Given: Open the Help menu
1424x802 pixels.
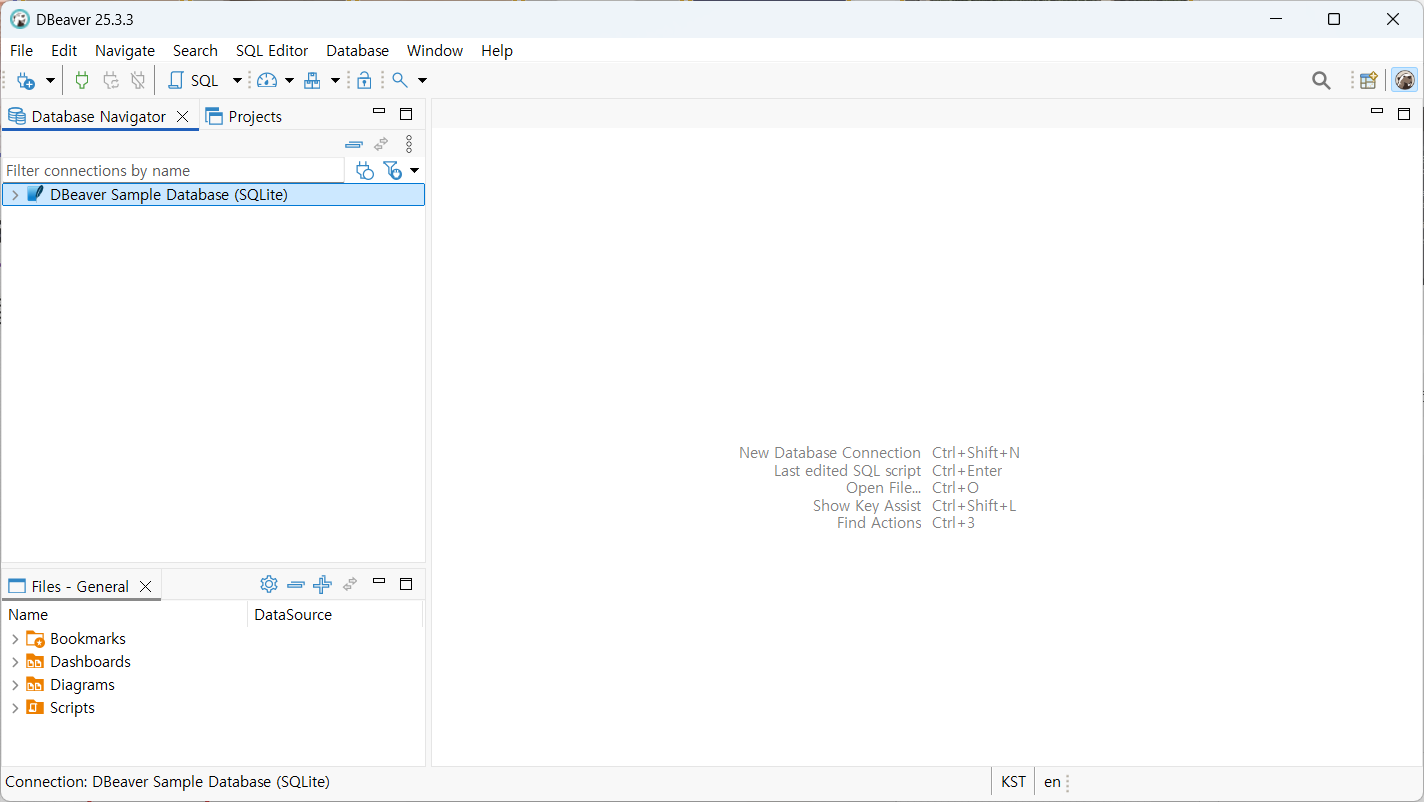Looking at the screenshot, I should click(497, 51).
